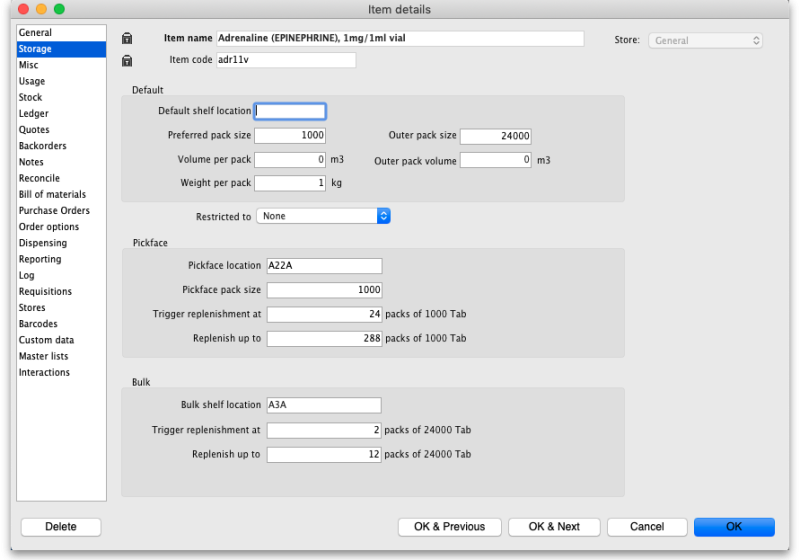Focus the Default shelf location field
The height and width of the screenshot is (560, 800).
[x=290, y=111]
